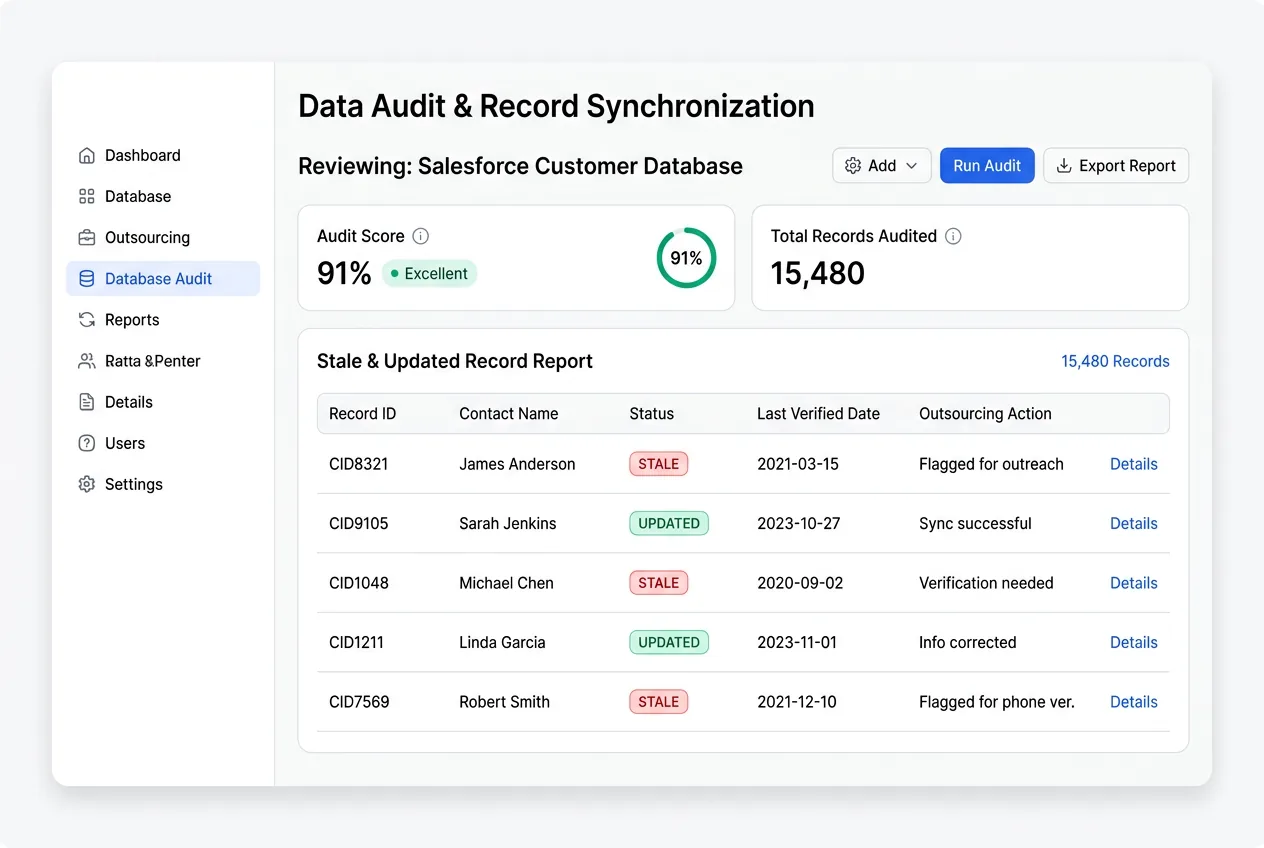Open the 15,480 Records link
Image resolution: width=1264 pixels, height=848 pixels.
pos(1115,361)
